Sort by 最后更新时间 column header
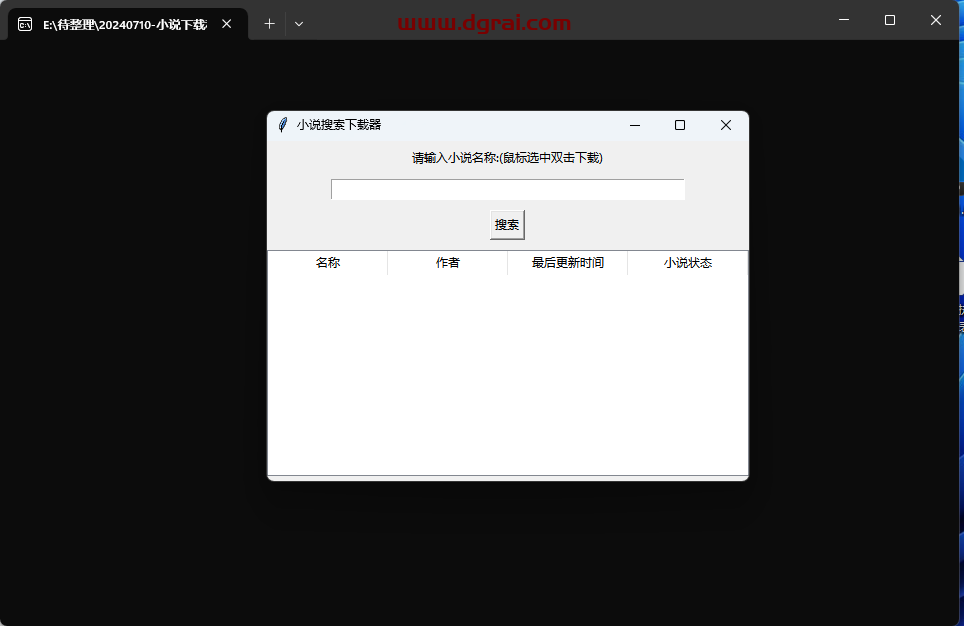The image size is (964, 626). 567,263
